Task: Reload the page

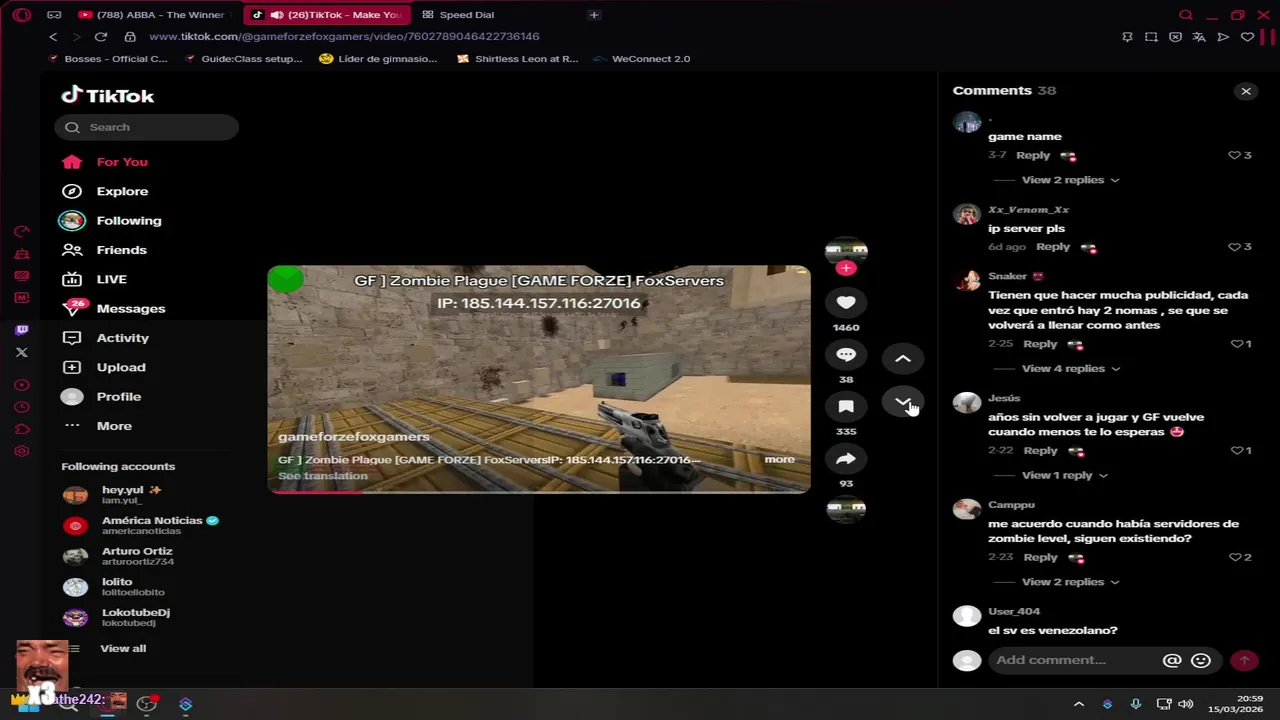Action: point(101,37)
